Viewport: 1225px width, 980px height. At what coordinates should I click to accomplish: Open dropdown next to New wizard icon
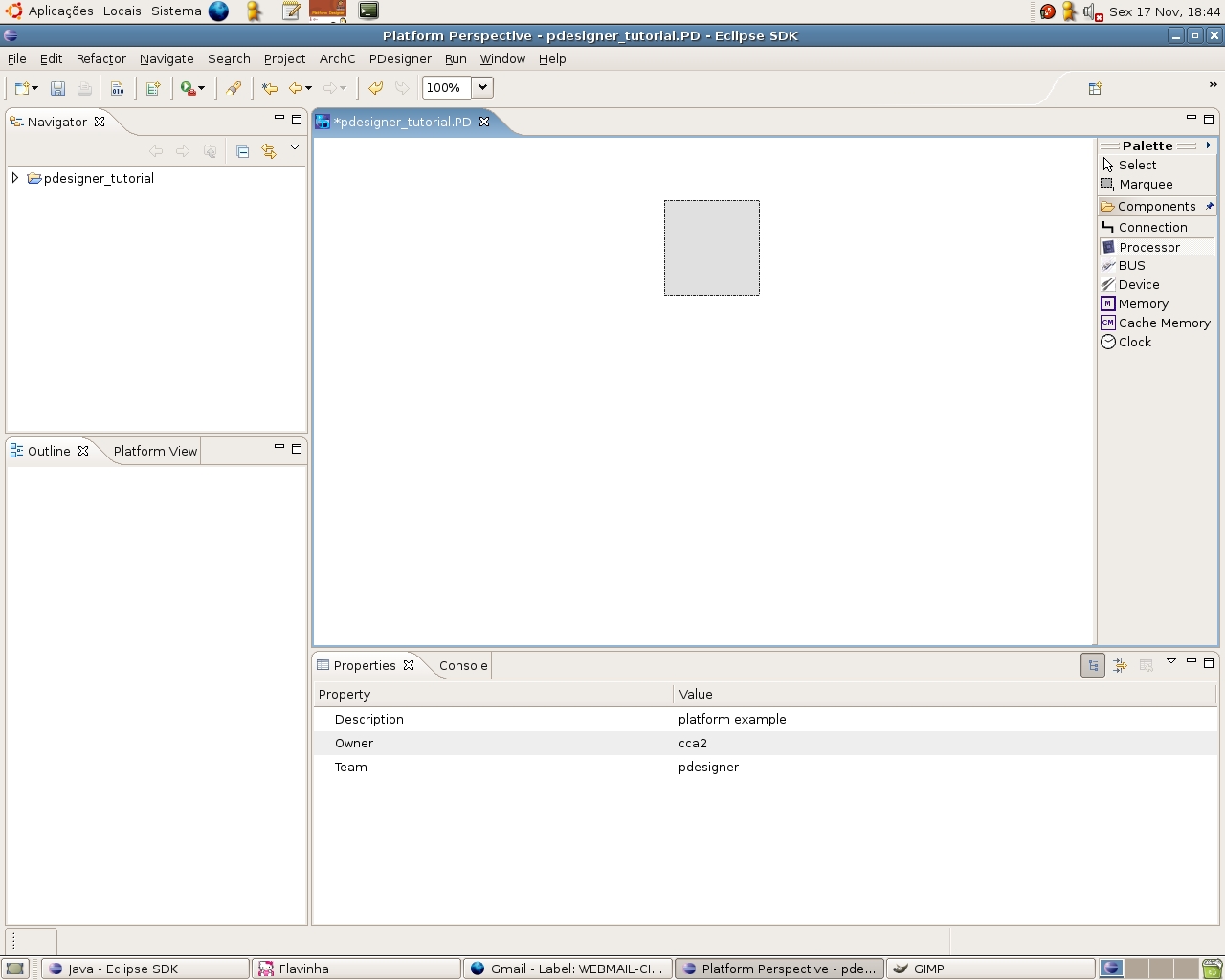(34, 88)
